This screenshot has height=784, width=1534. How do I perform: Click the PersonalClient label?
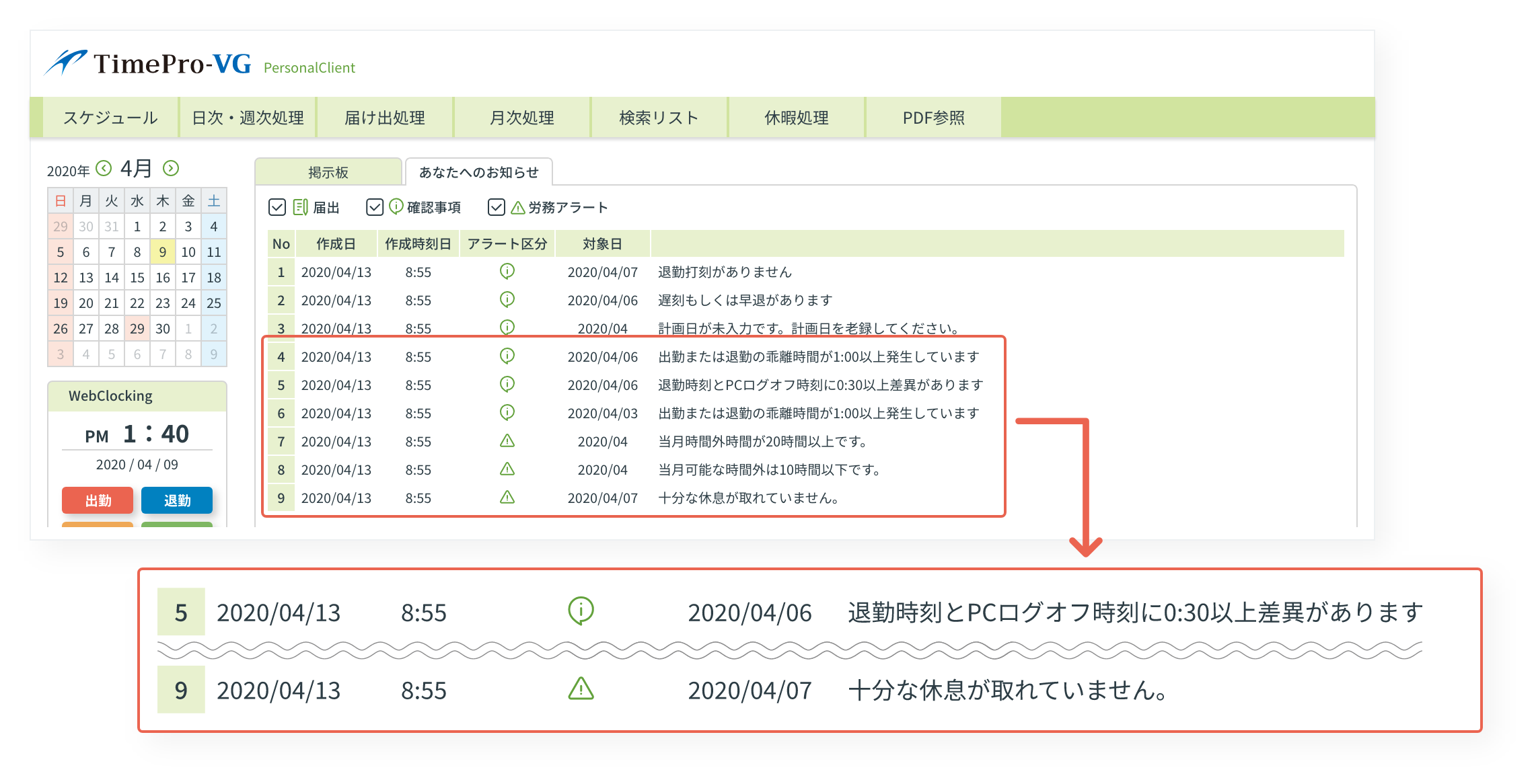click(309, 68)
